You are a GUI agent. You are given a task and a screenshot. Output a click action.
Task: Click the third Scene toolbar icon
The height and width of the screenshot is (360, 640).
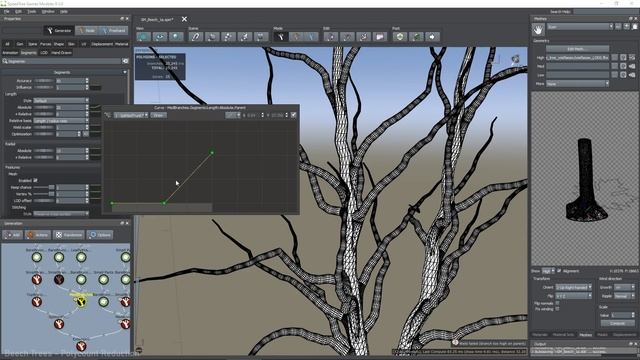(228, 37)
